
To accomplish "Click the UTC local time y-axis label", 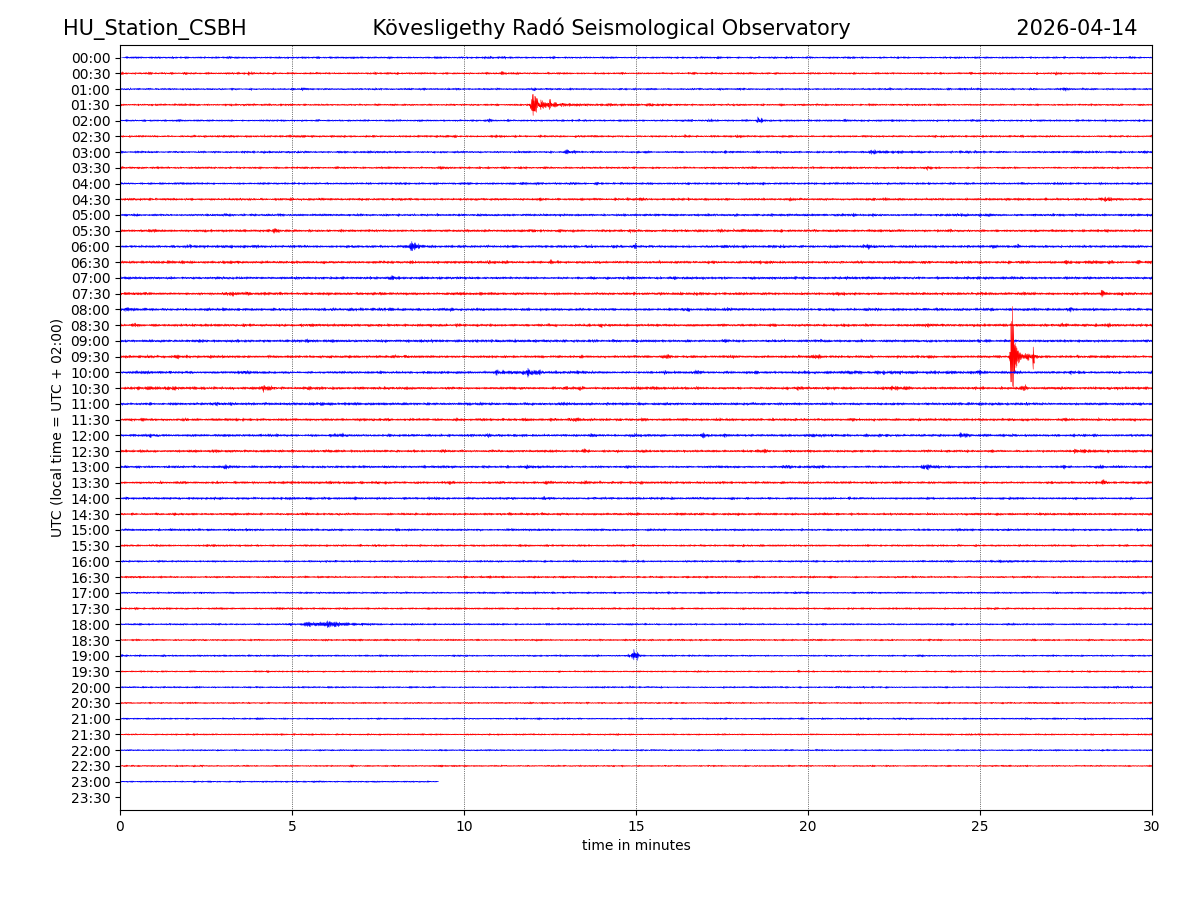I will [57, 428].
